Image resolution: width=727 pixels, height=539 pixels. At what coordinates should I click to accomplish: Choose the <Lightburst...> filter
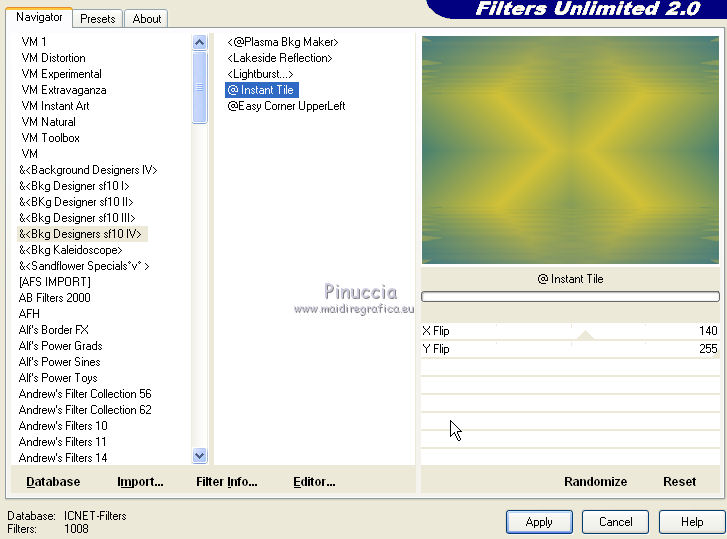[260, 74]
